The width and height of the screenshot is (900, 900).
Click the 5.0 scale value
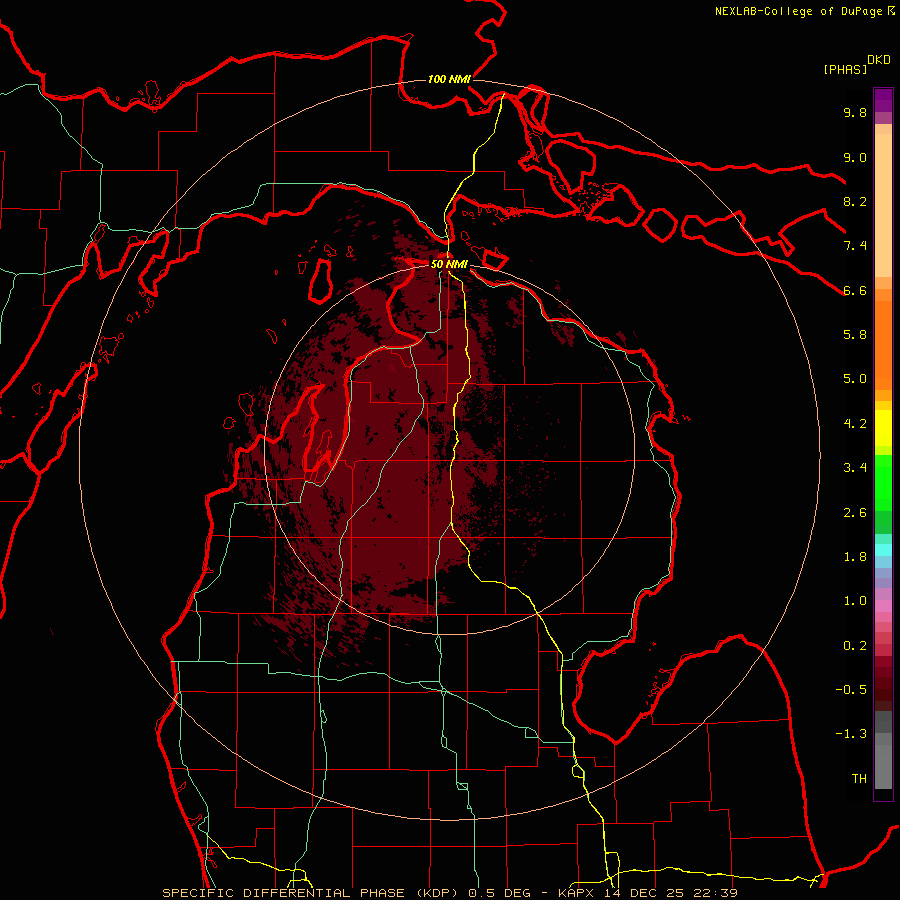click(855, 379)
